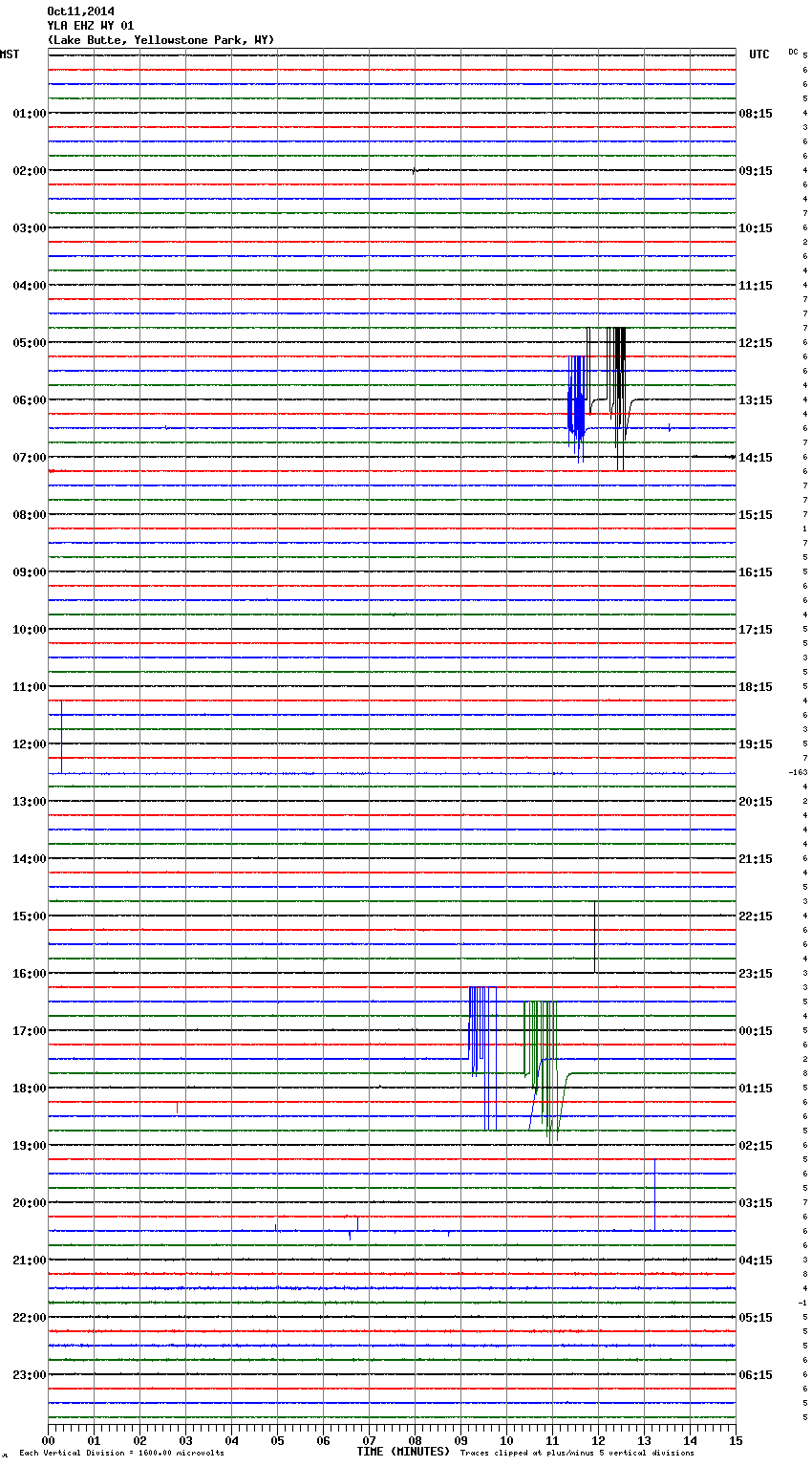This screenshot has width=812, height=1466.
Task: Click the 19:15 UTC time label
Action: click(x=756, y=744)
